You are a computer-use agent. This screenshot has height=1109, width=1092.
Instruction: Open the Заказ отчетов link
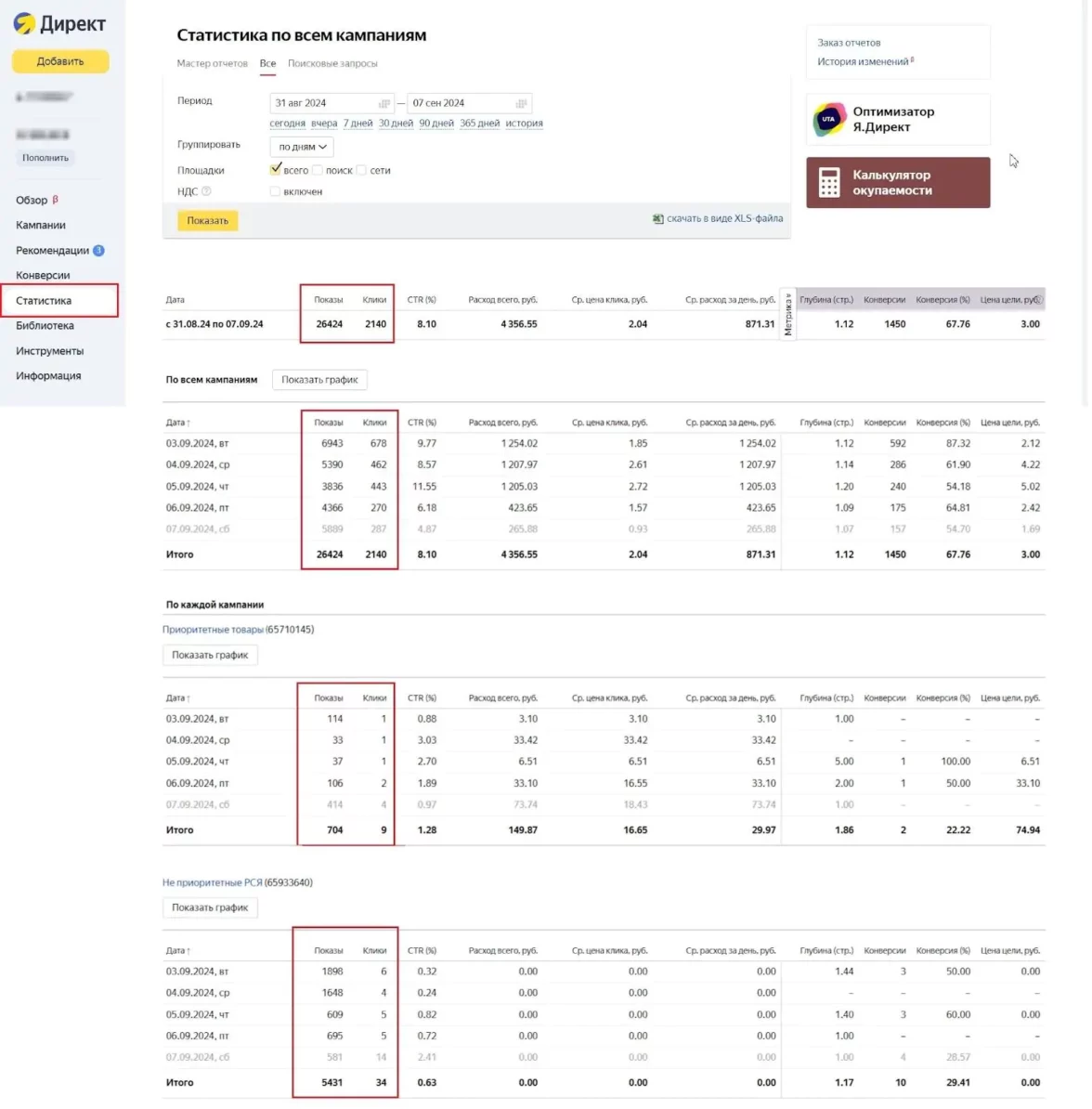tap(849, 43)
